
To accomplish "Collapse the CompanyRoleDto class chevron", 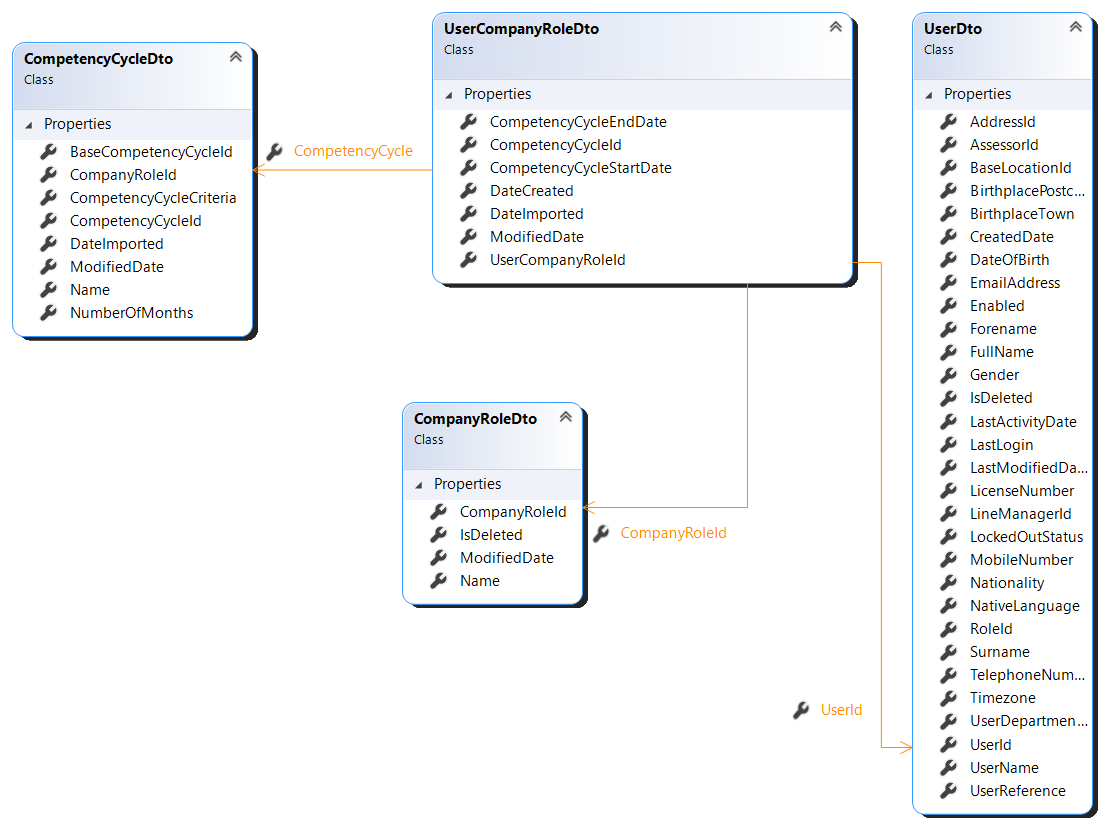I will [565, 417].
